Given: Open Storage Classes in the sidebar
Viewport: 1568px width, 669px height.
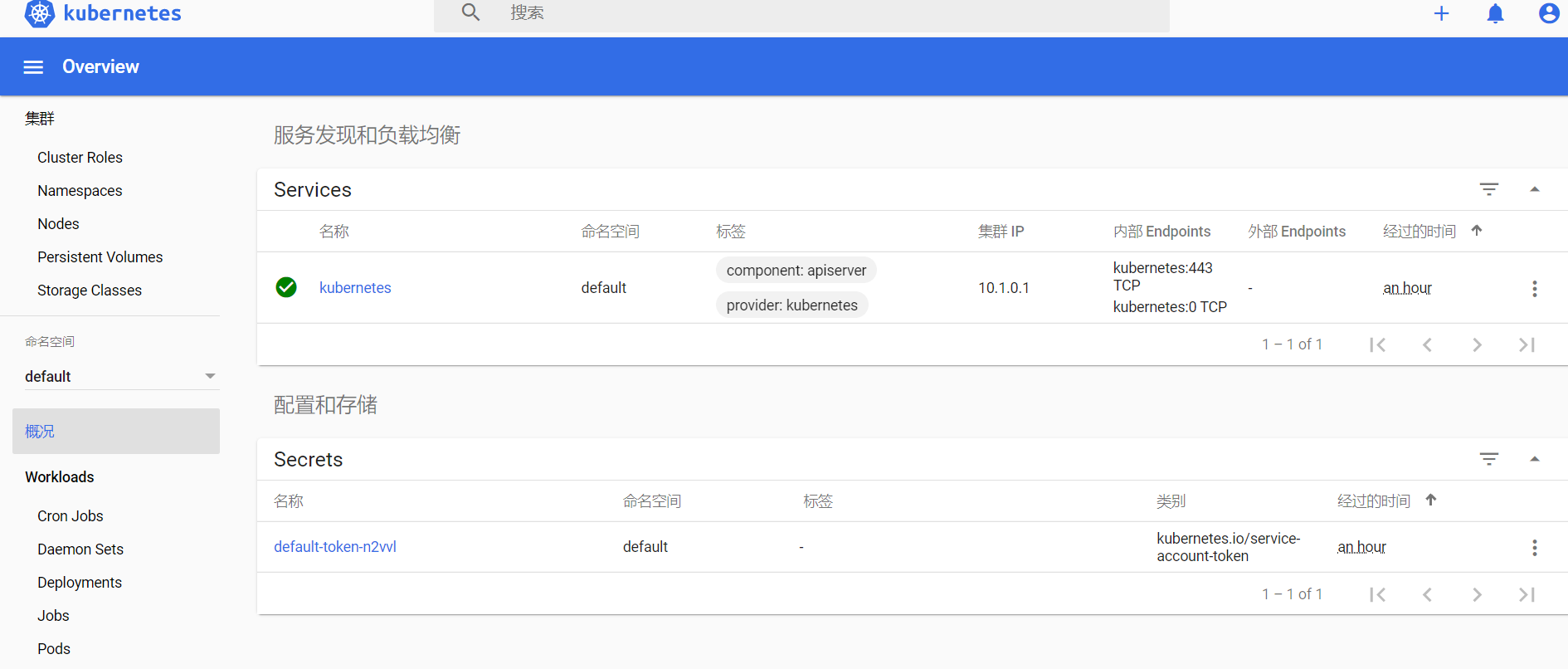Looking at the screenshot, I should (90, 291).
